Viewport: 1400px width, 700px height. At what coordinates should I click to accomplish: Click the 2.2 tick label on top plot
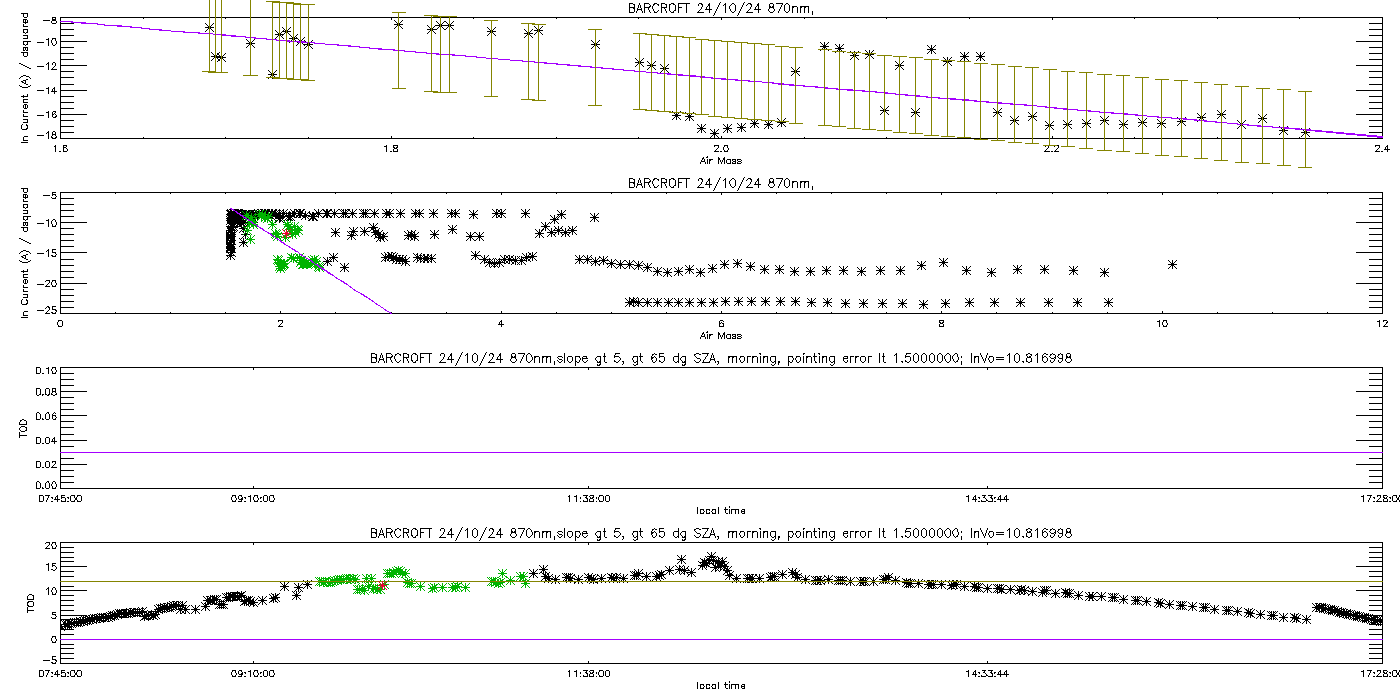pos(1051,149)
